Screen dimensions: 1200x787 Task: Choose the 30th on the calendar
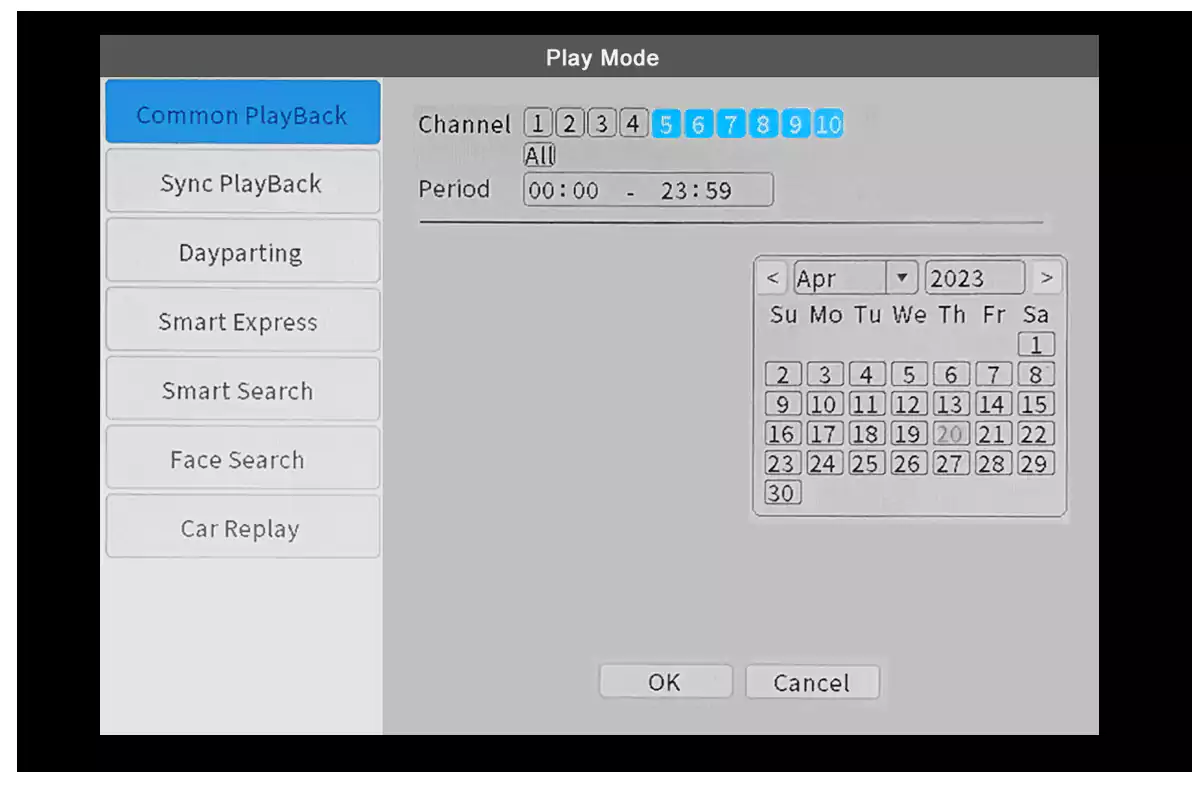[x=783, y=493]
